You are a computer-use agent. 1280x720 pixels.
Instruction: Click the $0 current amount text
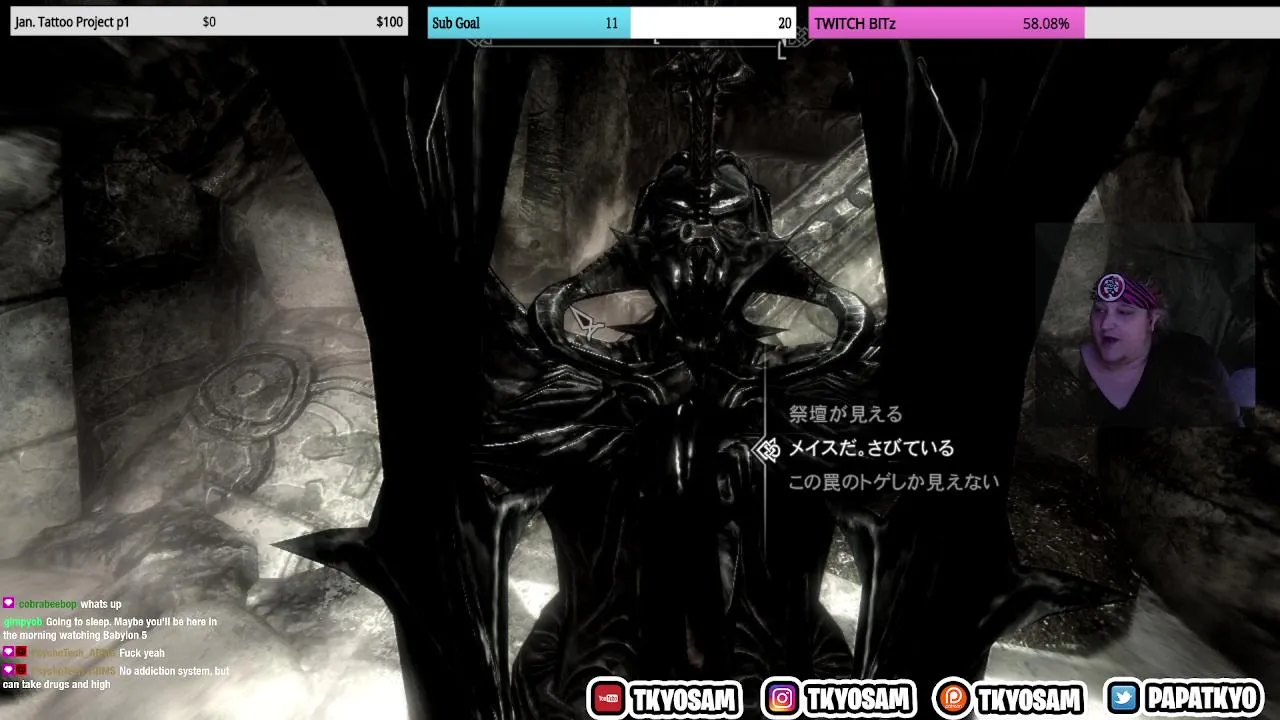[209, 22]
